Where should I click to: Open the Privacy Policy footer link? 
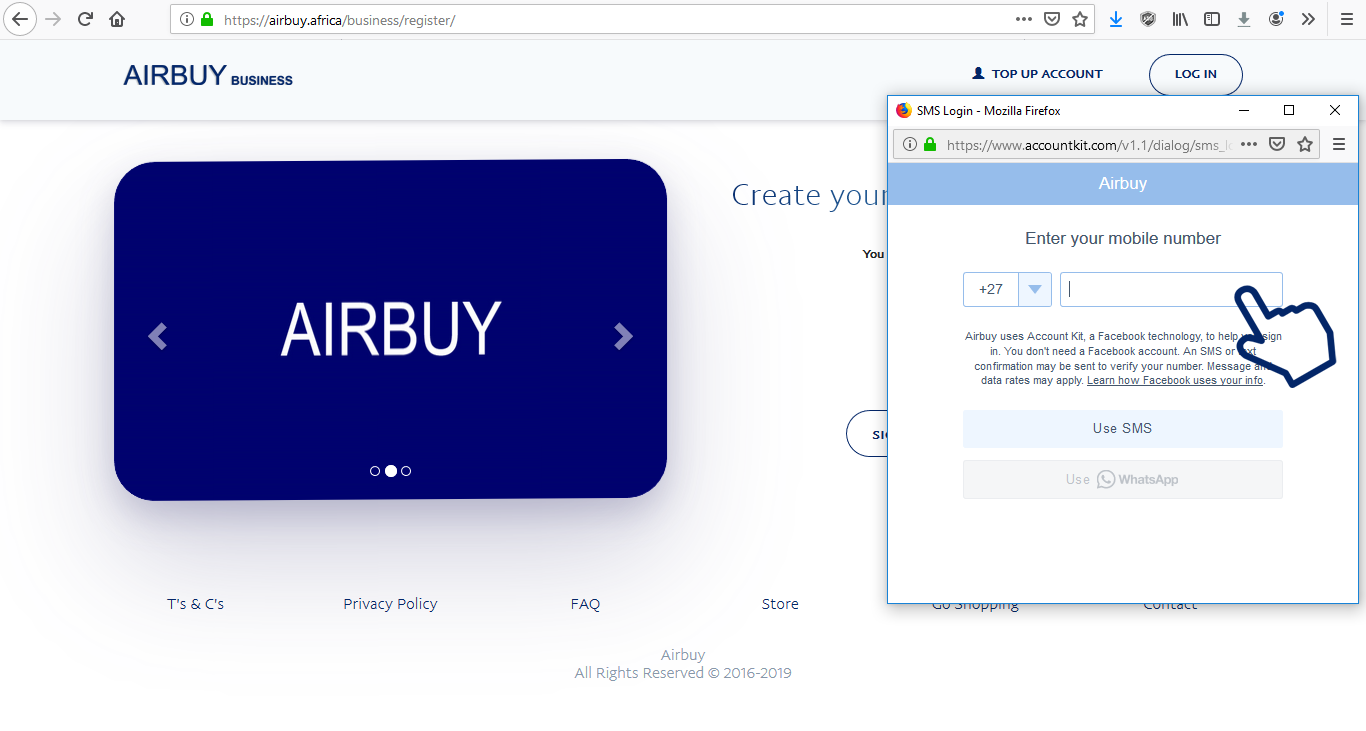390,604
